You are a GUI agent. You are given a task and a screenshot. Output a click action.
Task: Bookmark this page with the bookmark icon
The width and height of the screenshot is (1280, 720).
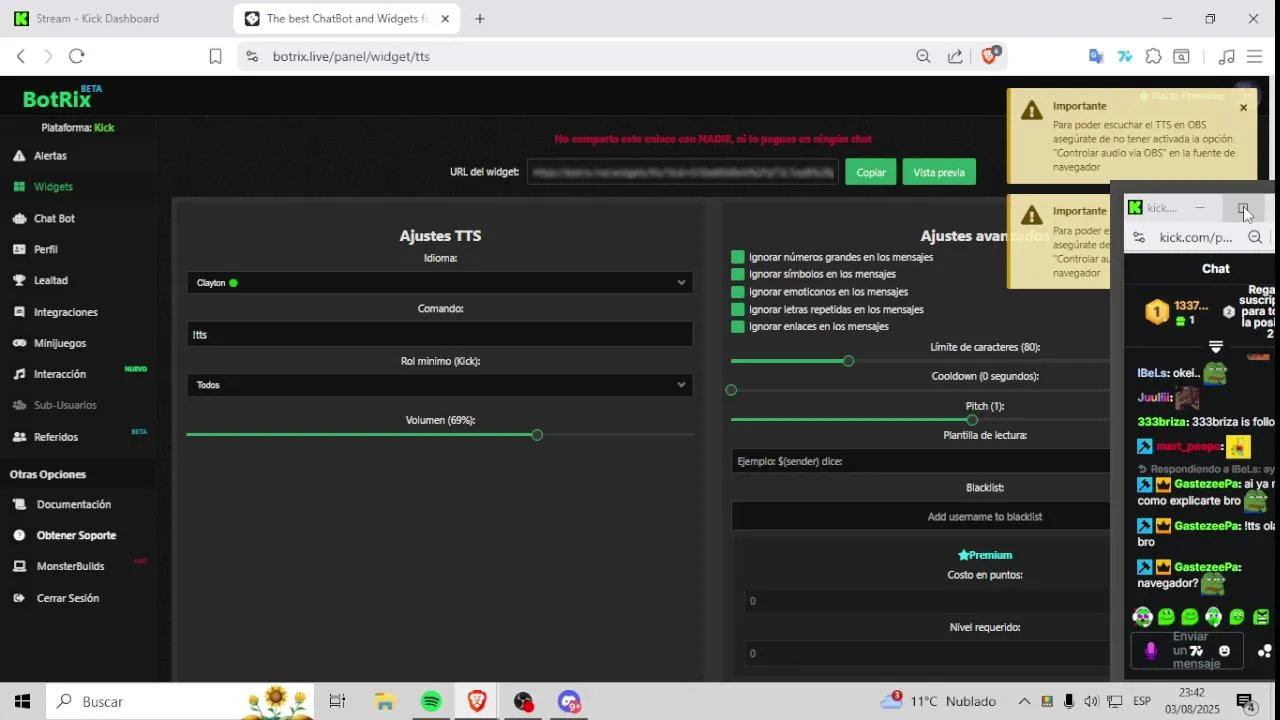tap(215, 57)
